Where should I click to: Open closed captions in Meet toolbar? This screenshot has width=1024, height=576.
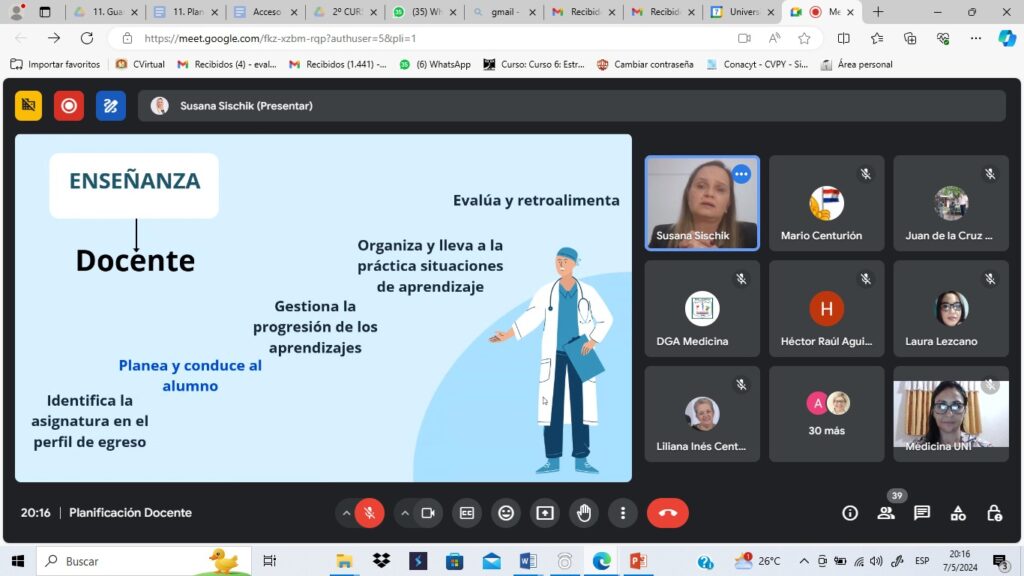pyautogui.click(x=466, y=513)
